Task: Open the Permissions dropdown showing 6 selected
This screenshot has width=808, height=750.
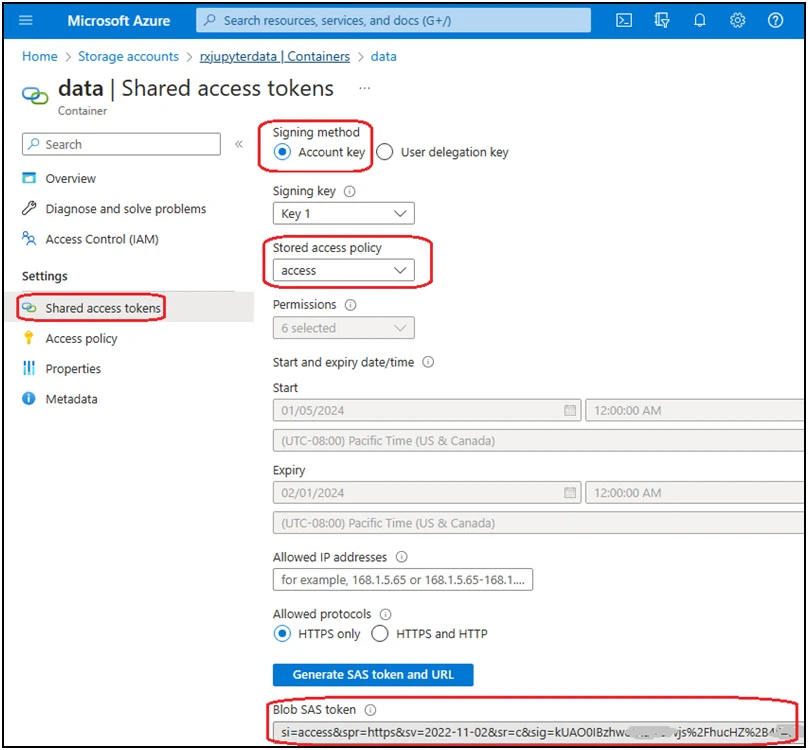Action: (x=343, y=328)
